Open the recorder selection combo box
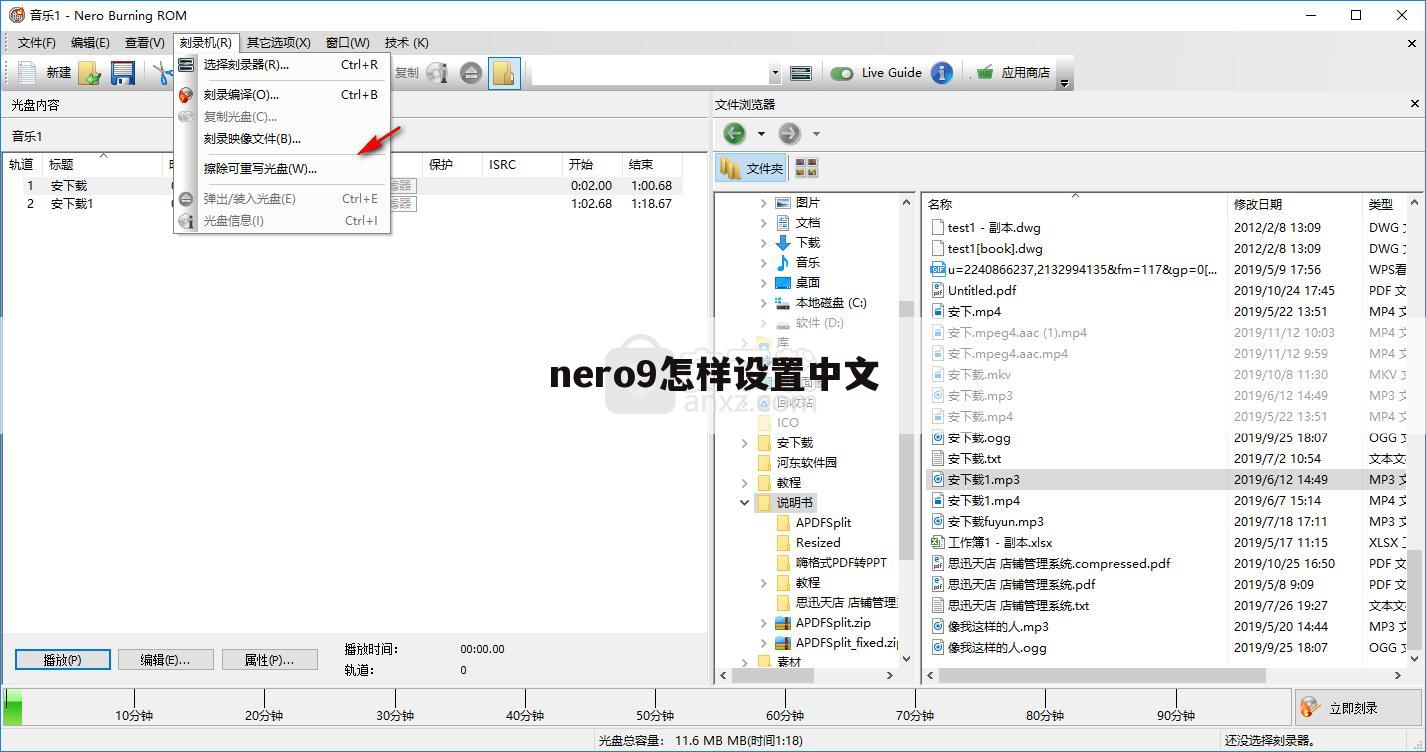 tap(654, 73)
